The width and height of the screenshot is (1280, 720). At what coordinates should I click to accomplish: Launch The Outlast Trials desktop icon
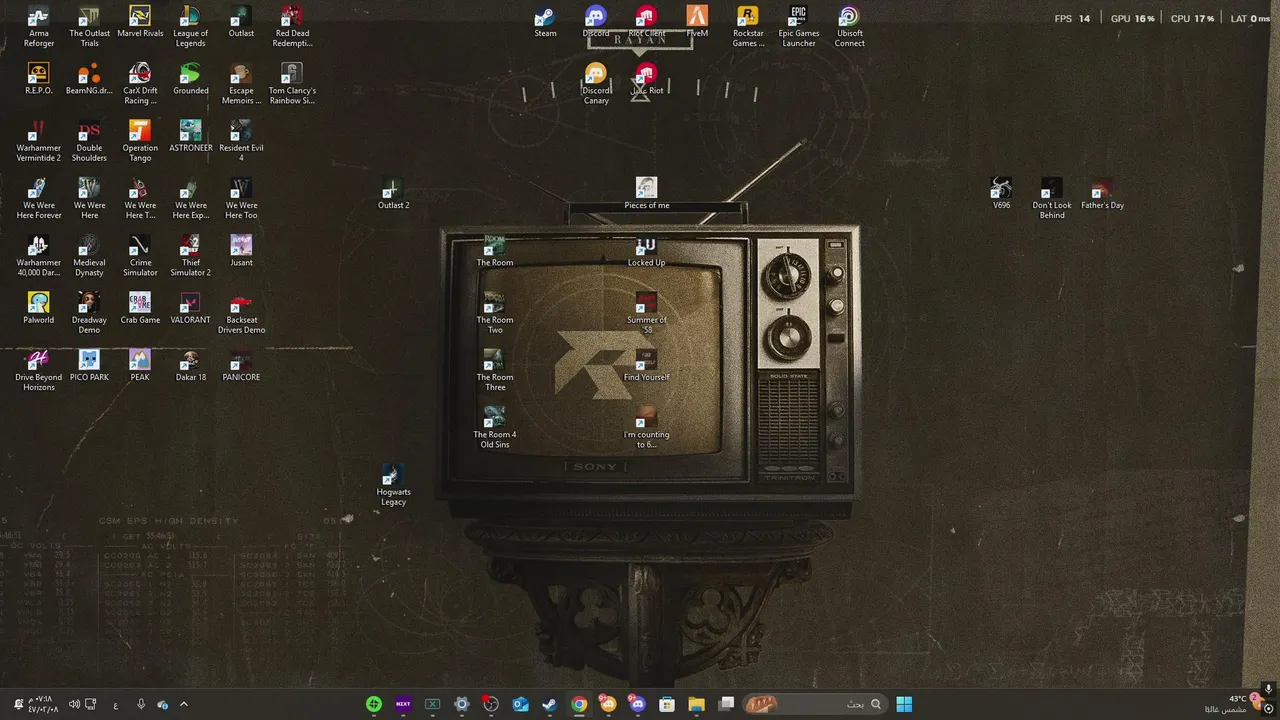89,27
